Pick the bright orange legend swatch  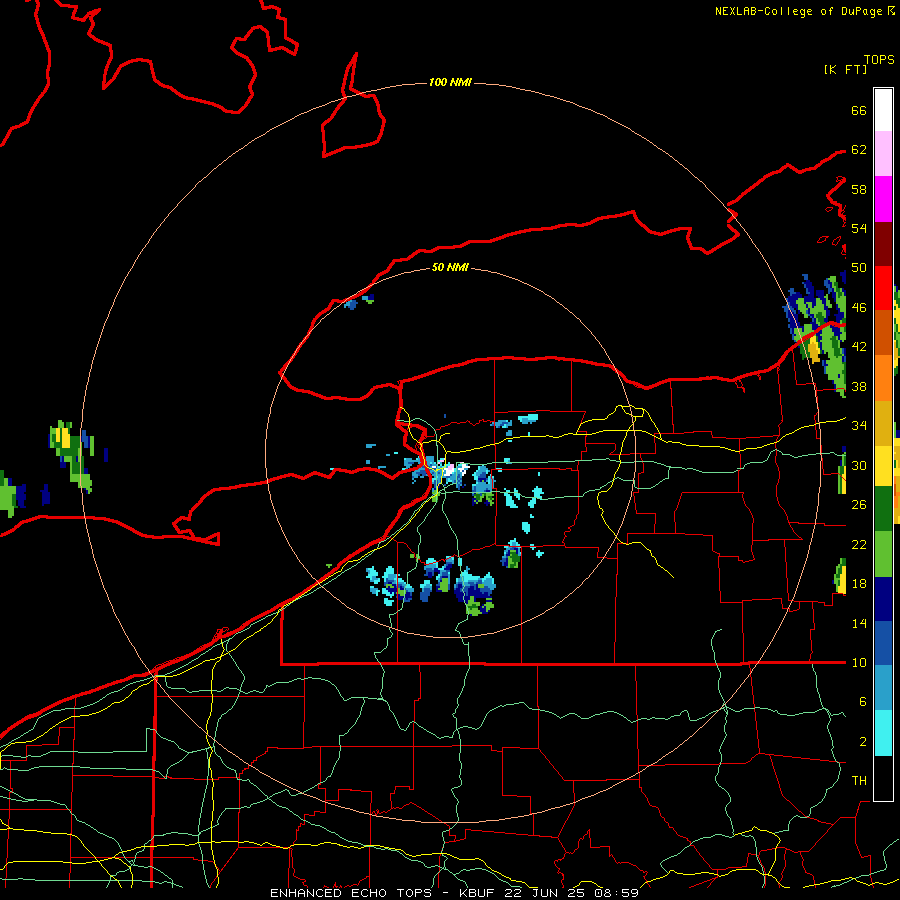[883, 378]
